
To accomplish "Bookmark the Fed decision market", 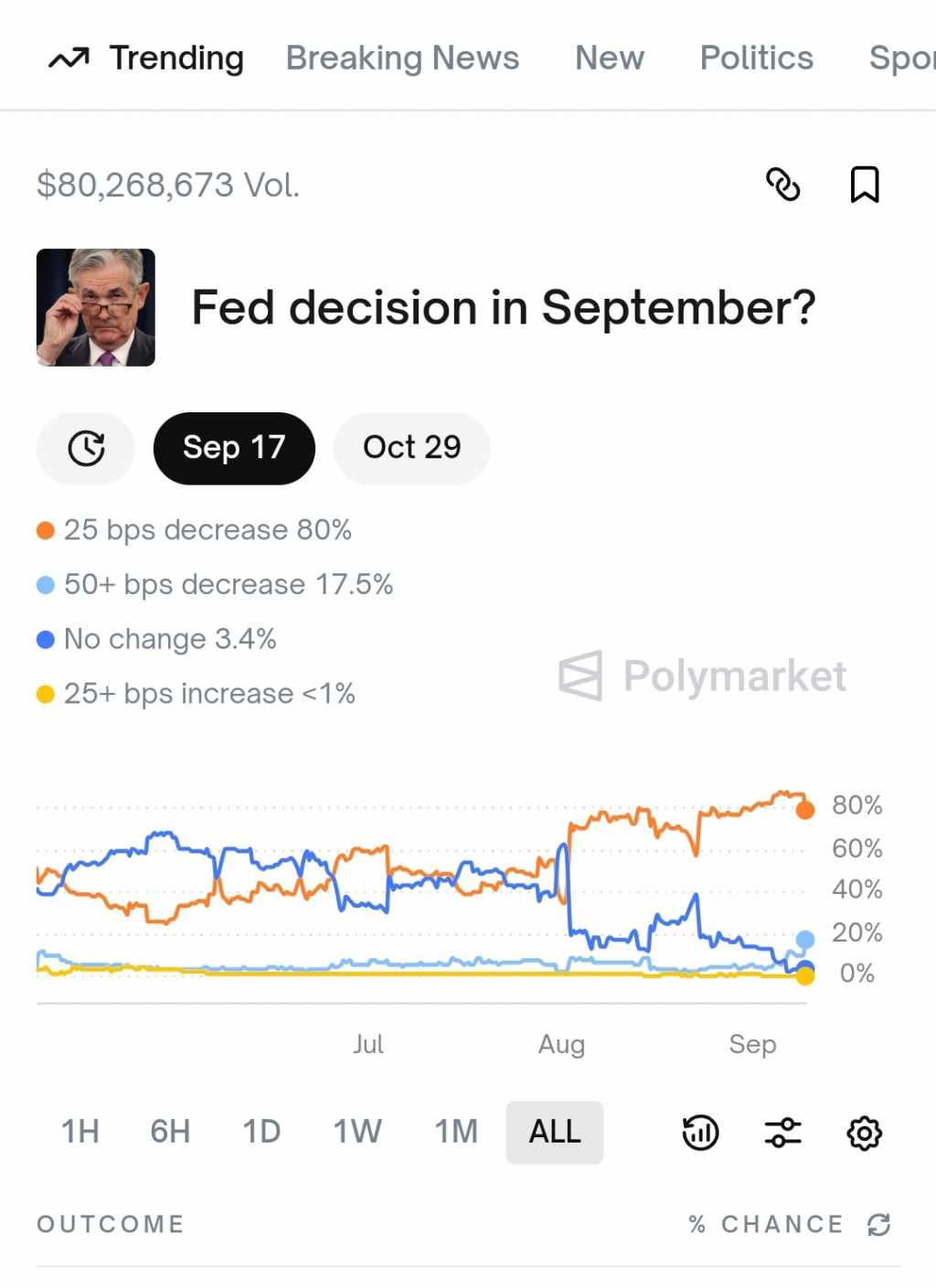I will pyautogui.click(x=864, y=185).
